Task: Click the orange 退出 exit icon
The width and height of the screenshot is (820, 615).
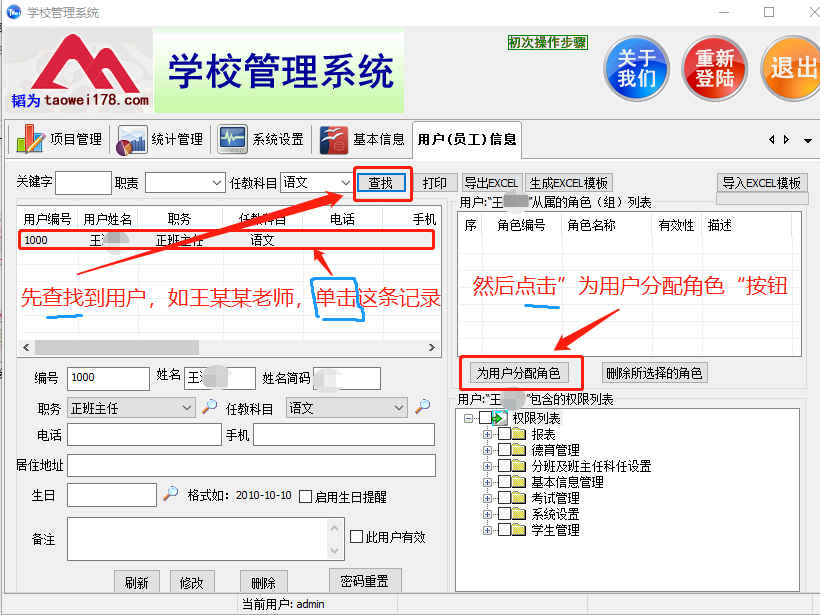Action: point(792,68)
